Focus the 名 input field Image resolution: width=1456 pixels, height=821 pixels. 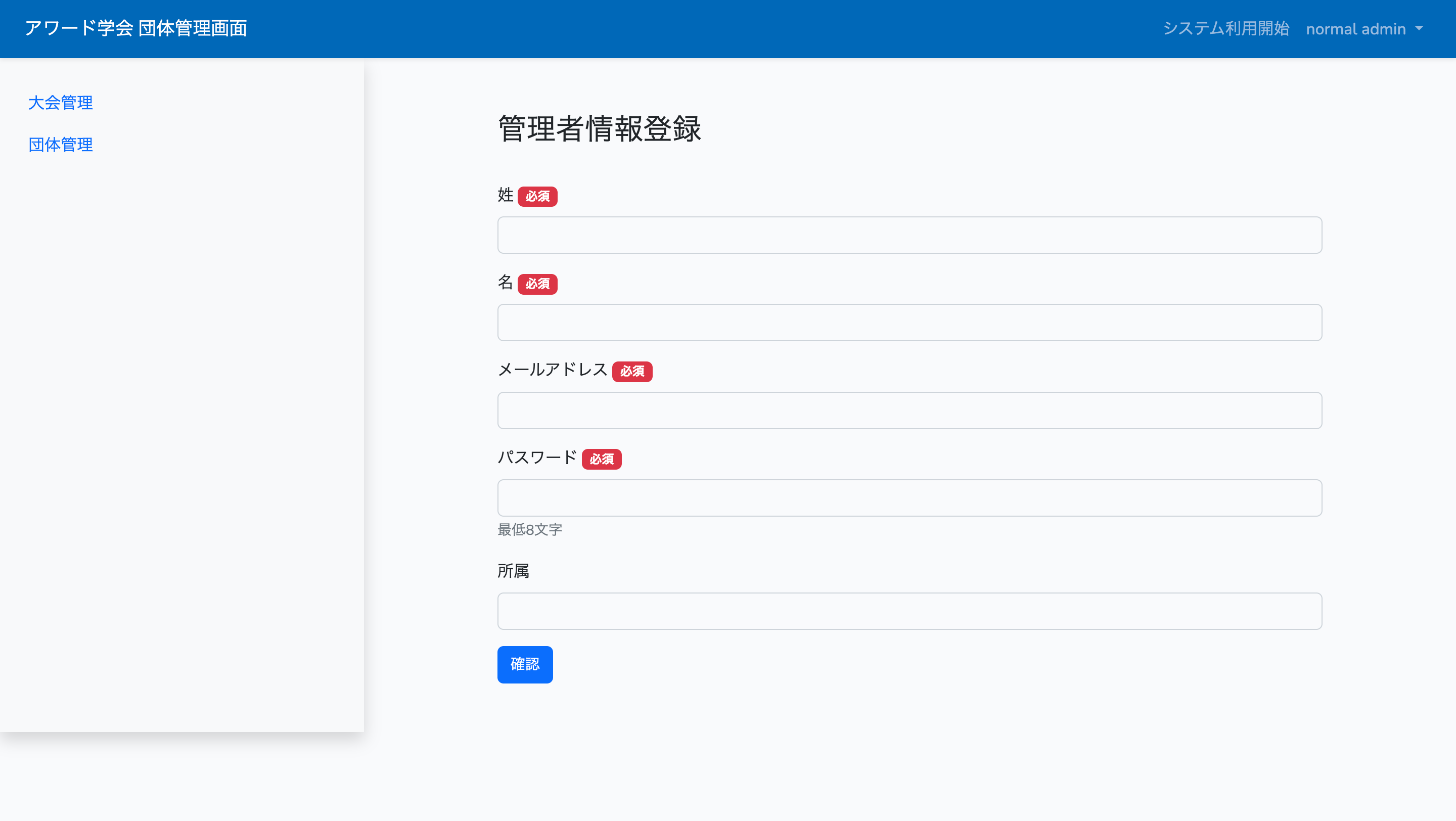(x=909, y=323)
